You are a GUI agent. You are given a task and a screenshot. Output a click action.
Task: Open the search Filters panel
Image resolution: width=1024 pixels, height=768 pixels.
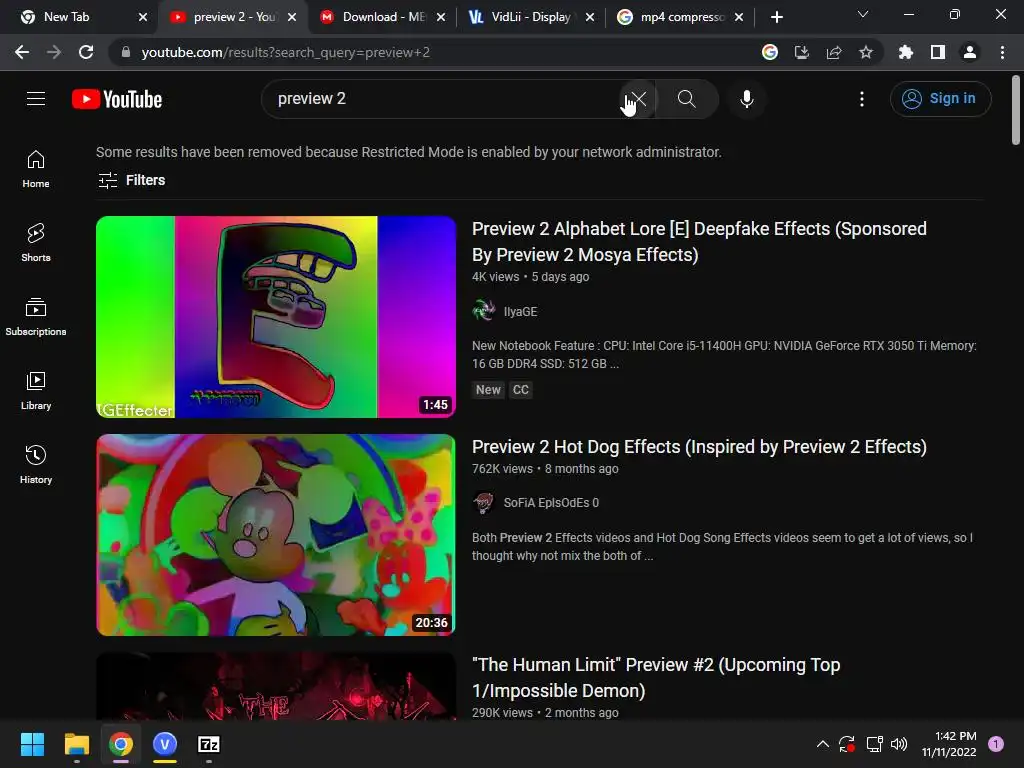(x=131, y=180)
